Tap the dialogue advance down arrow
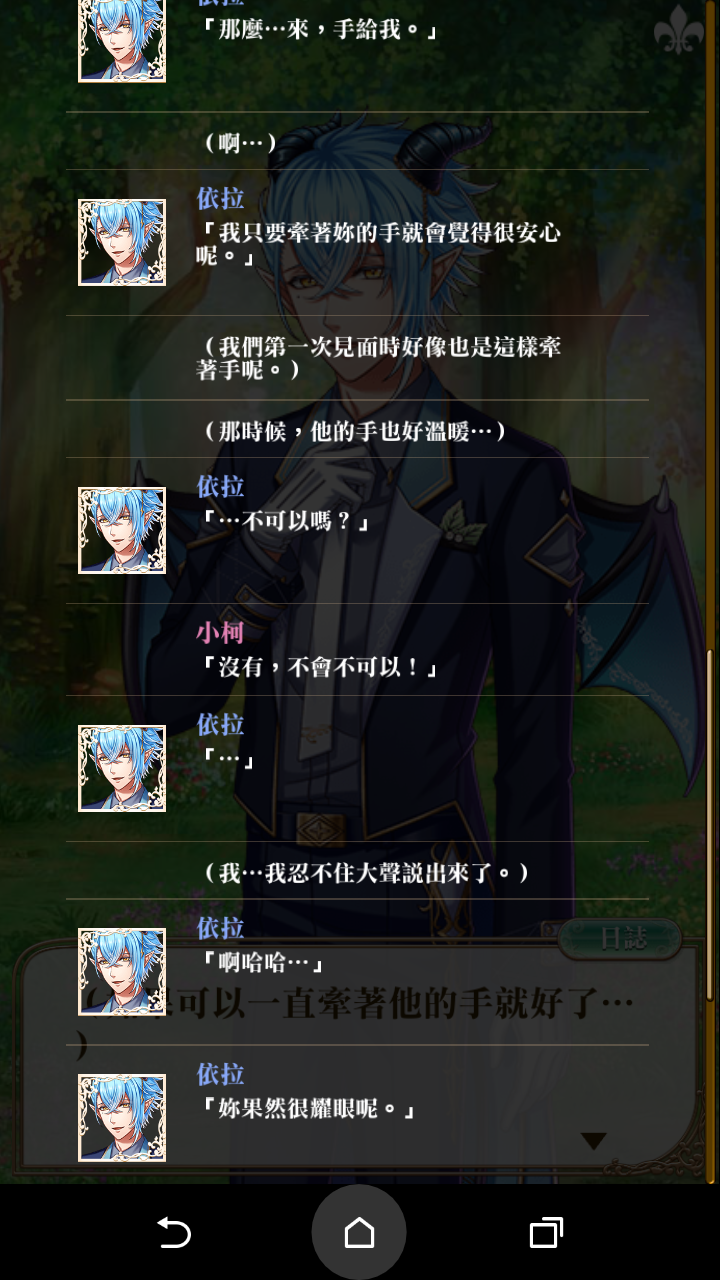The width and height of the screenshot is (720, 1280). point(594,1141)
